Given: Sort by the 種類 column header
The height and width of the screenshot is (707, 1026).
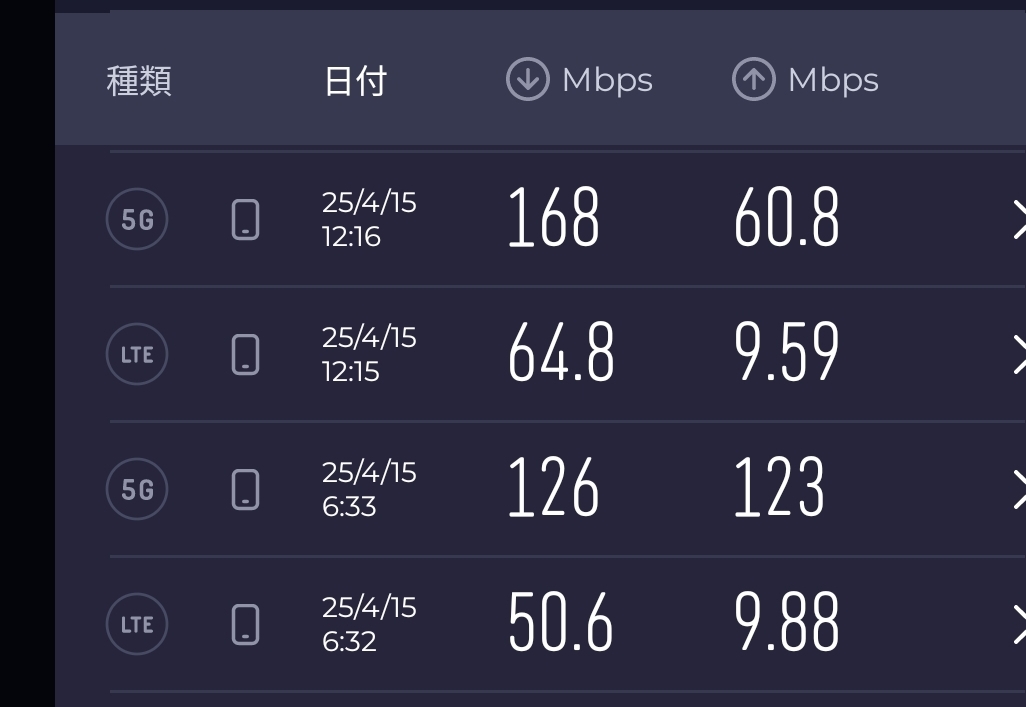Looking at the screenshot, I should tap(139, 81).
